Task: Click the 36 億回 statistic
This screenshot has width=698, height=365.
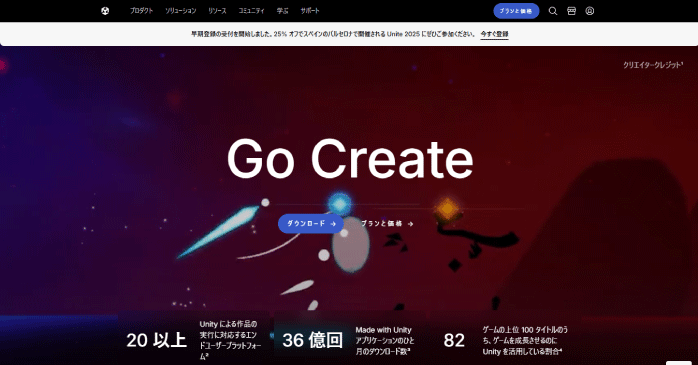Action: pyautogui.click(x=312, y=341)
